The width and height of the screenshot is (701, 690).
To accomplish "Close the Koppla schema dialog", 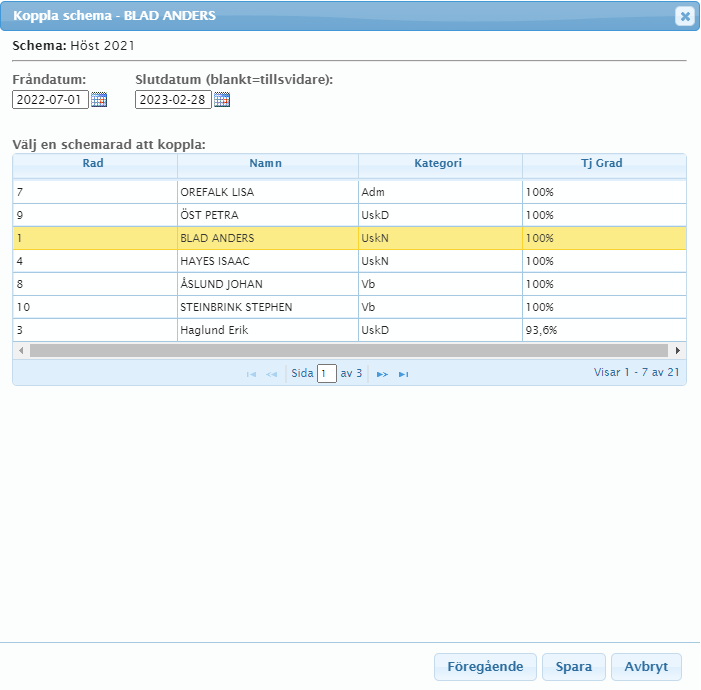I will (x=684, y=16).
